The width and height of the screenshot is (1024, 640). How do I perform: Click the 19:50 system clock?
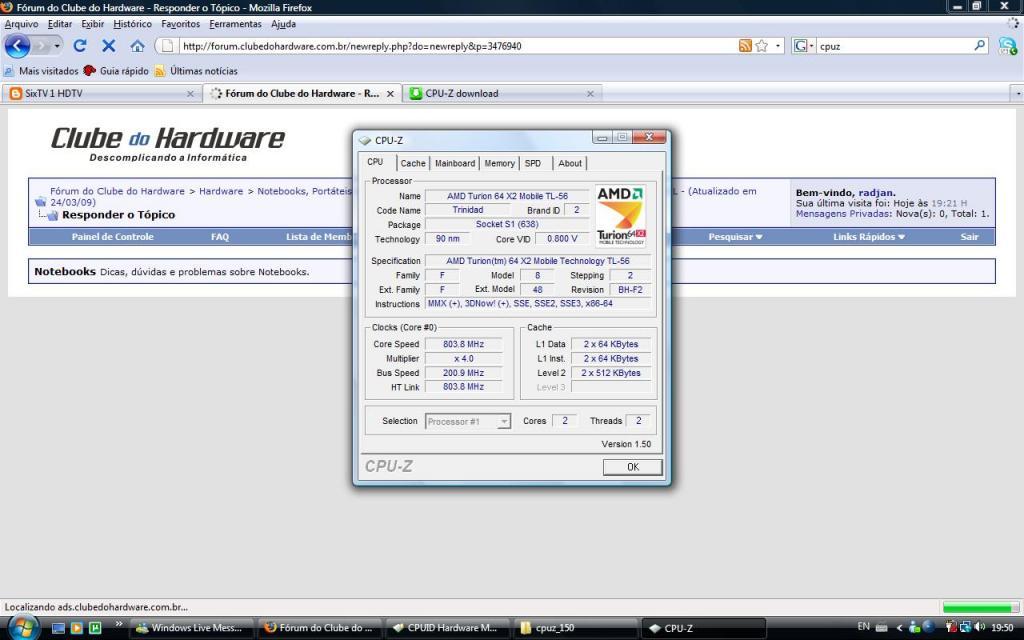click(x=1002, y=628)
